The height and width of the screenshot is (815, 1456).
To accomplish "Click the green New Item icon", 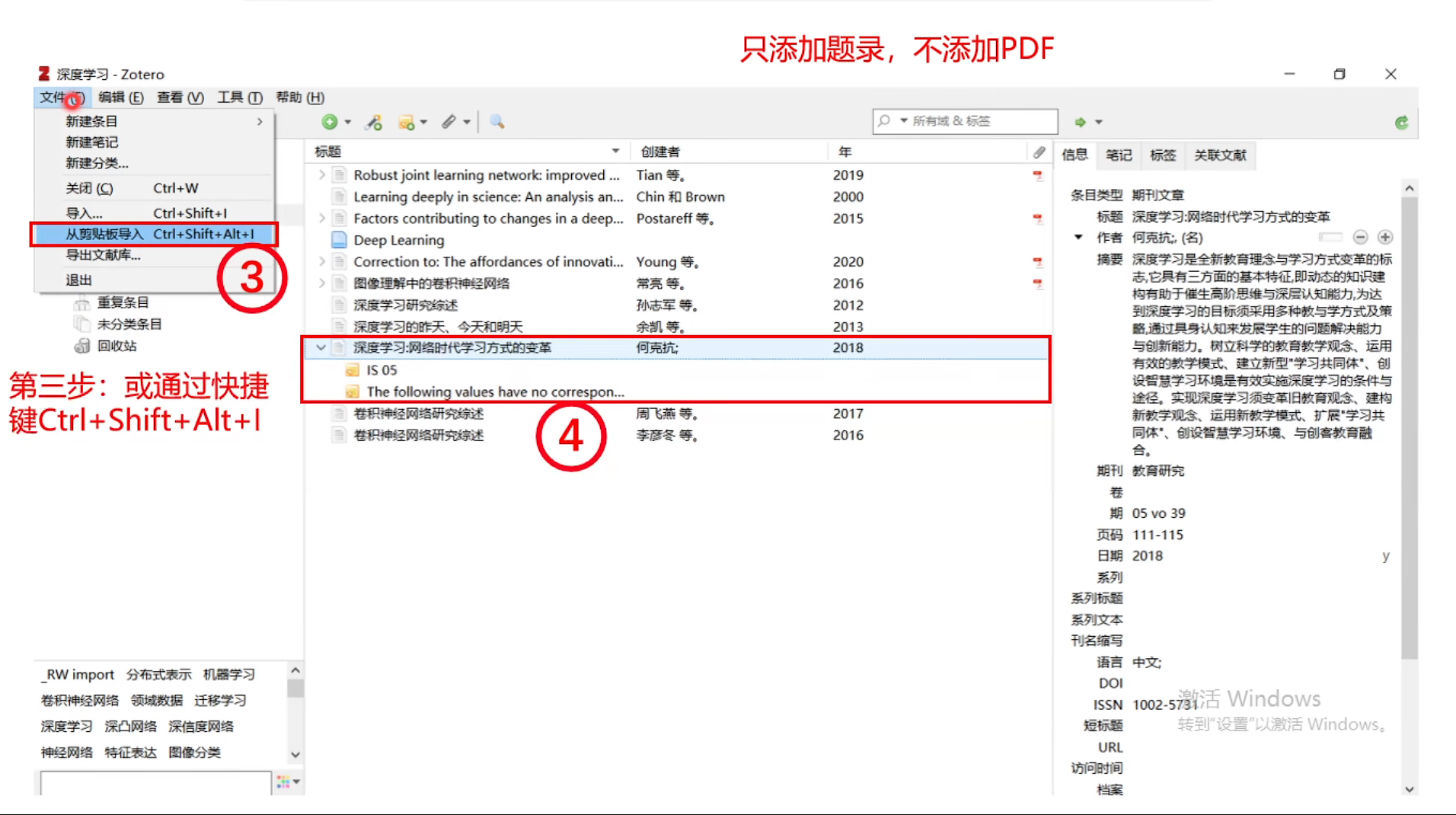I will 330,121.
